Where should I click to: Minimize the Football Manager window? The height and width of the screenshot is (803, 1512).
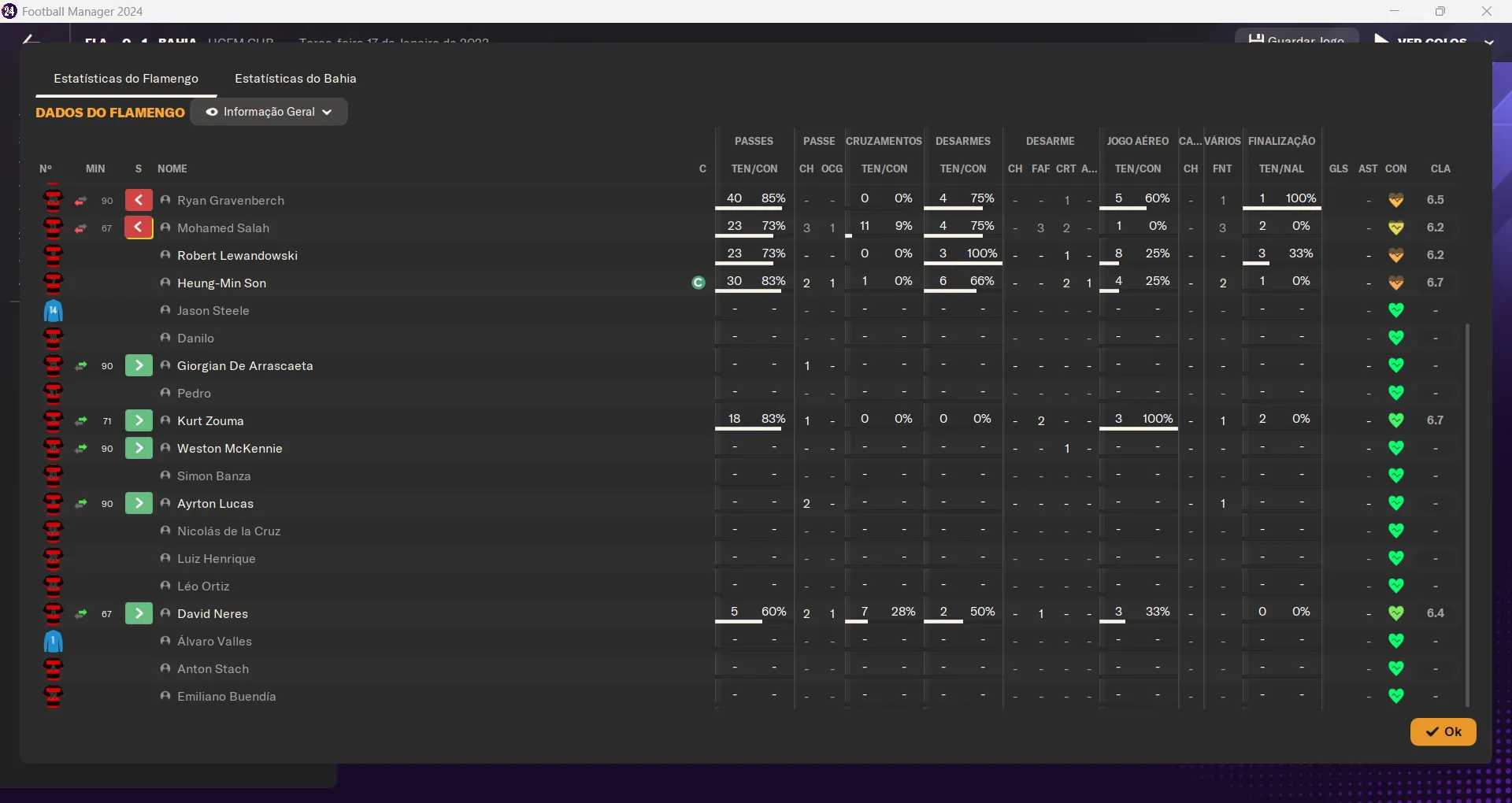(x=1395, y=11)
